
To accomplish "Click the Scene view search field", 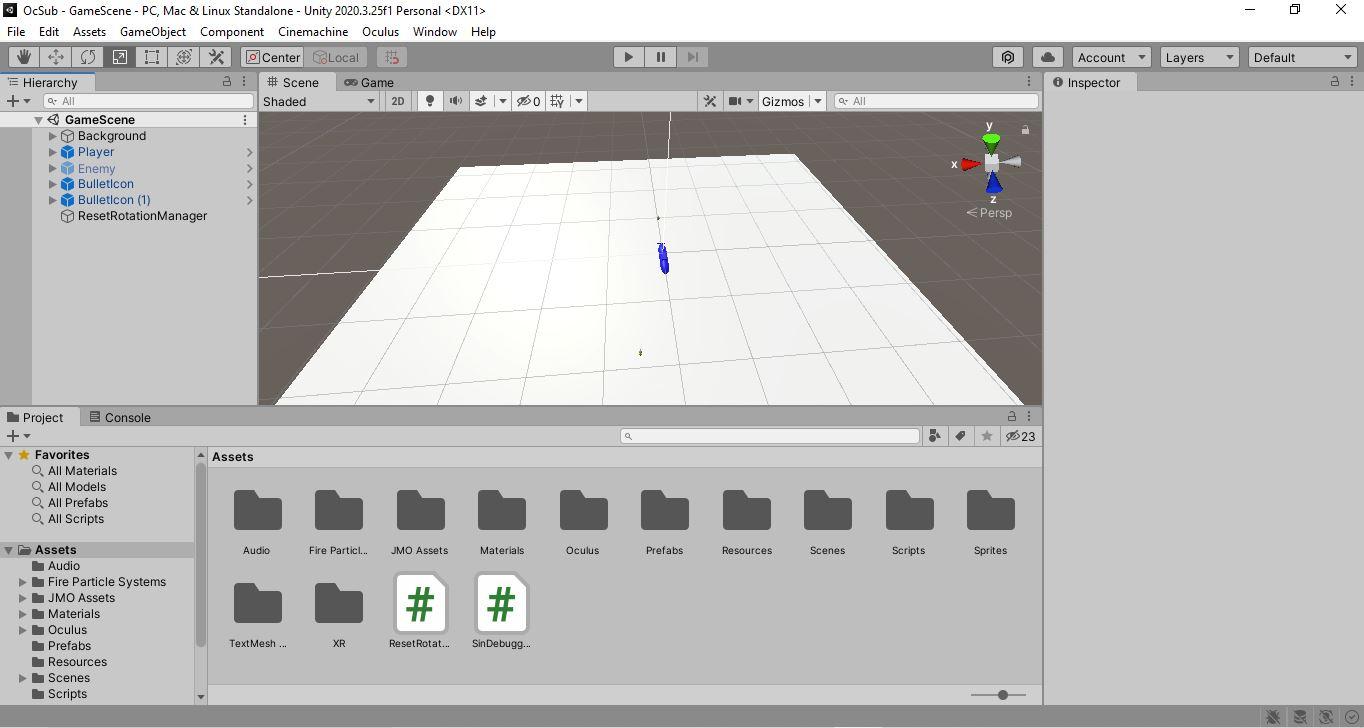I will coord(936,101).
